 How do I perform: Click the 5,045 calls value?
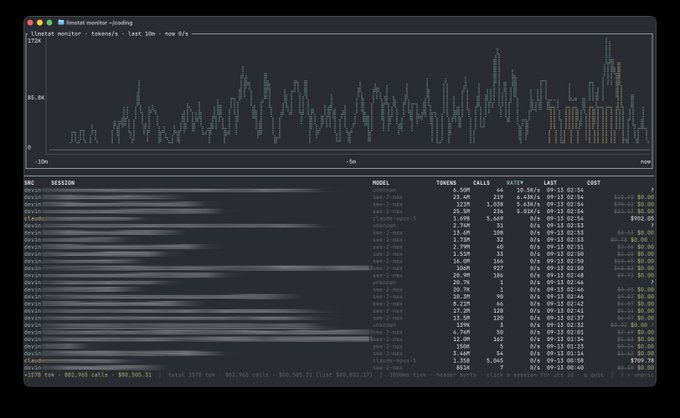[x=495, y=360]
